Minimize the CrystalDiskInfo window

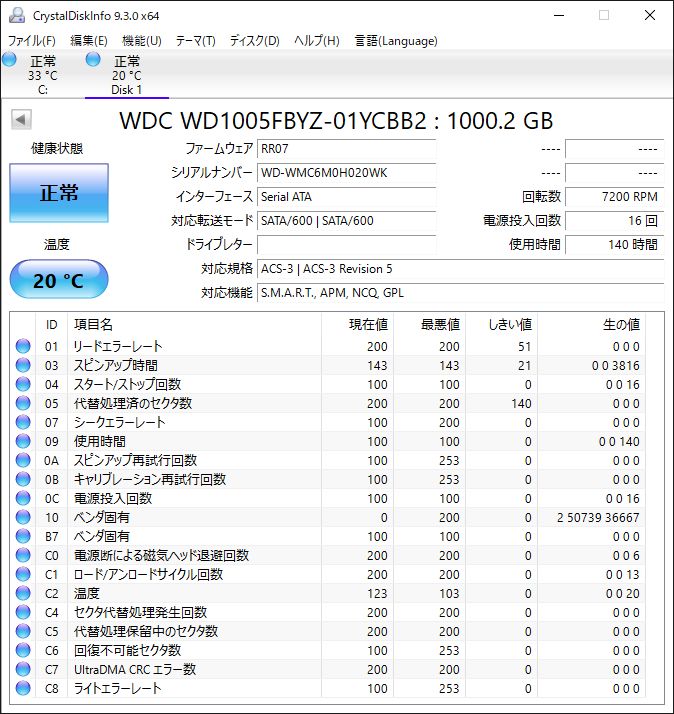point(559,15)
